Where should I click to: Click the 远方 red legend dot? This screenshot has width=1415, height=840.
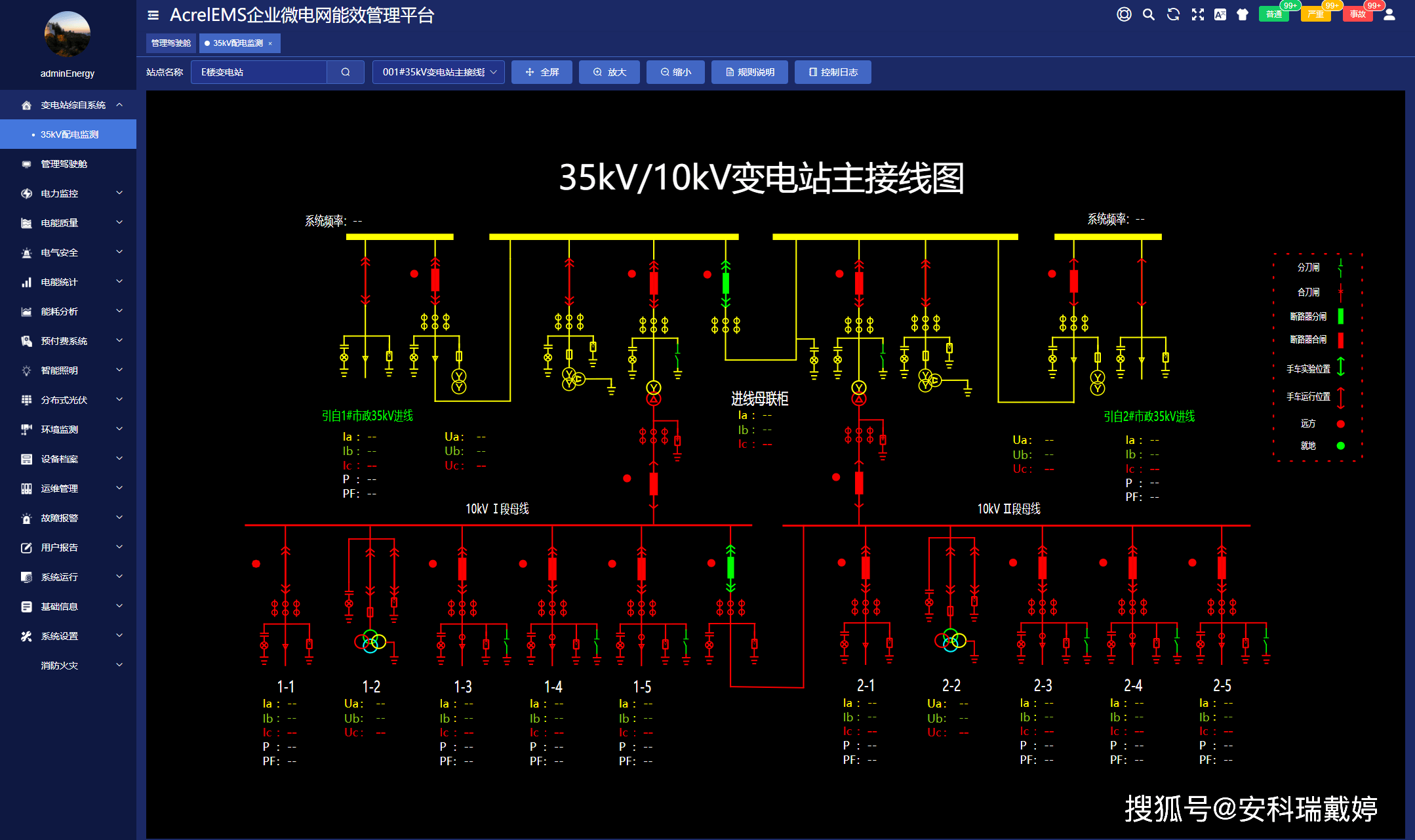(1341, 424)
